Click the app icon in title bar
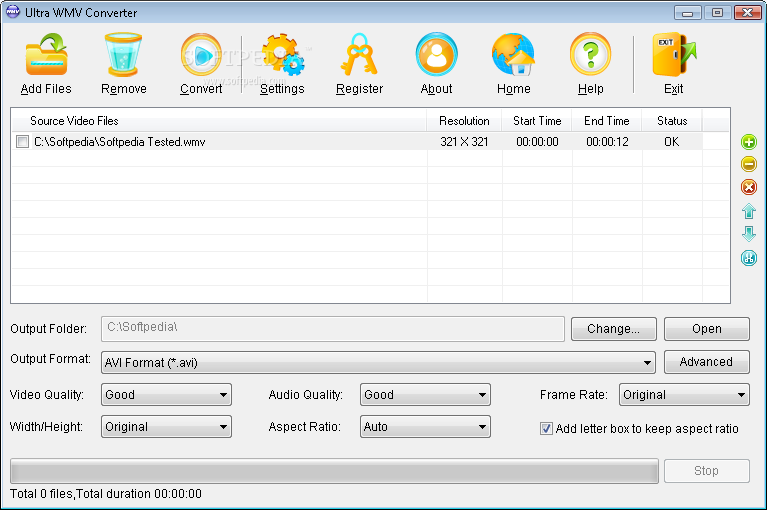This screenshot has width=767, height=510. click(x=12, y=12)
